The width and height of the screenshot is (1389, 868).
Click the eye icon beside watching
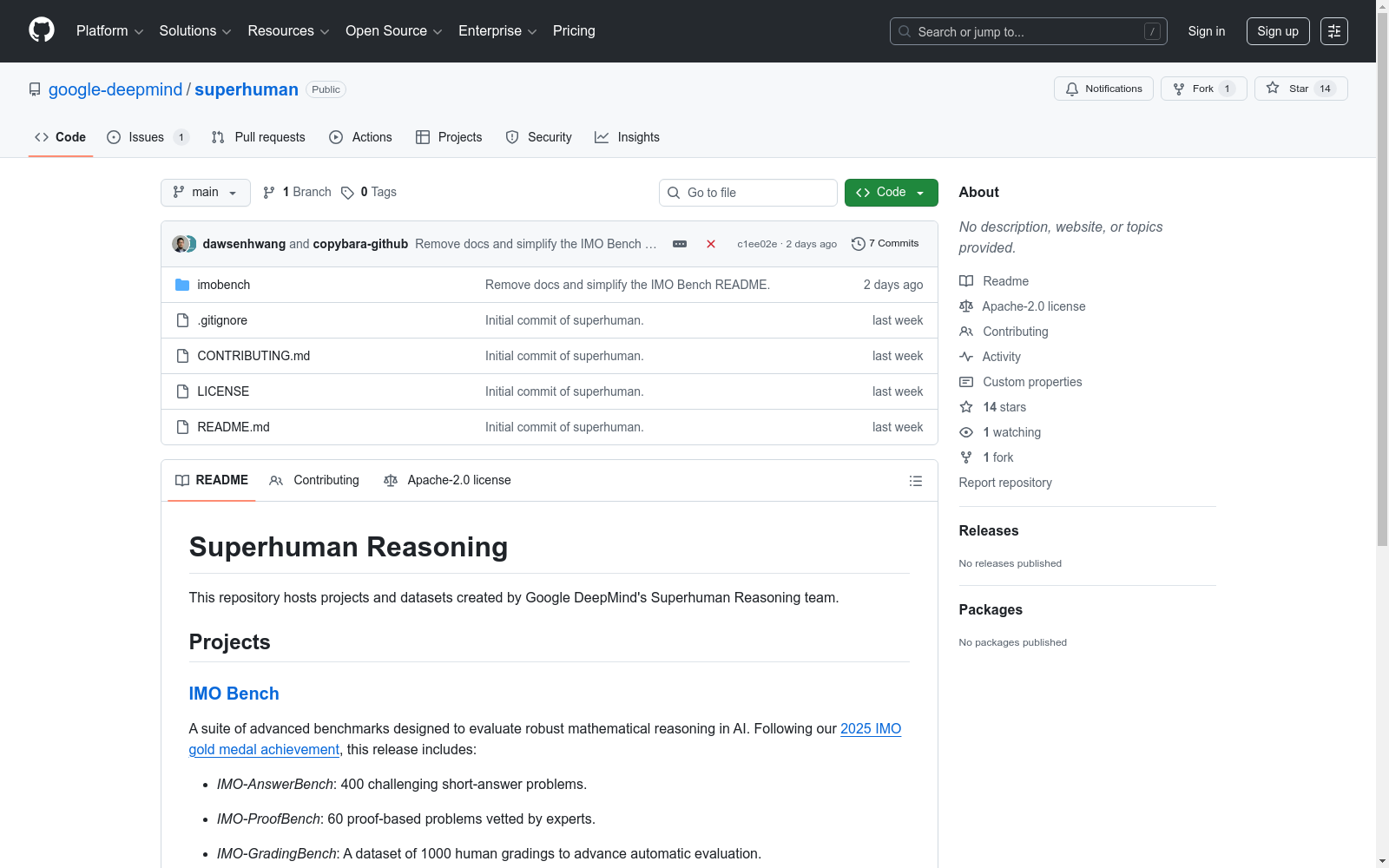click(966, 432)
